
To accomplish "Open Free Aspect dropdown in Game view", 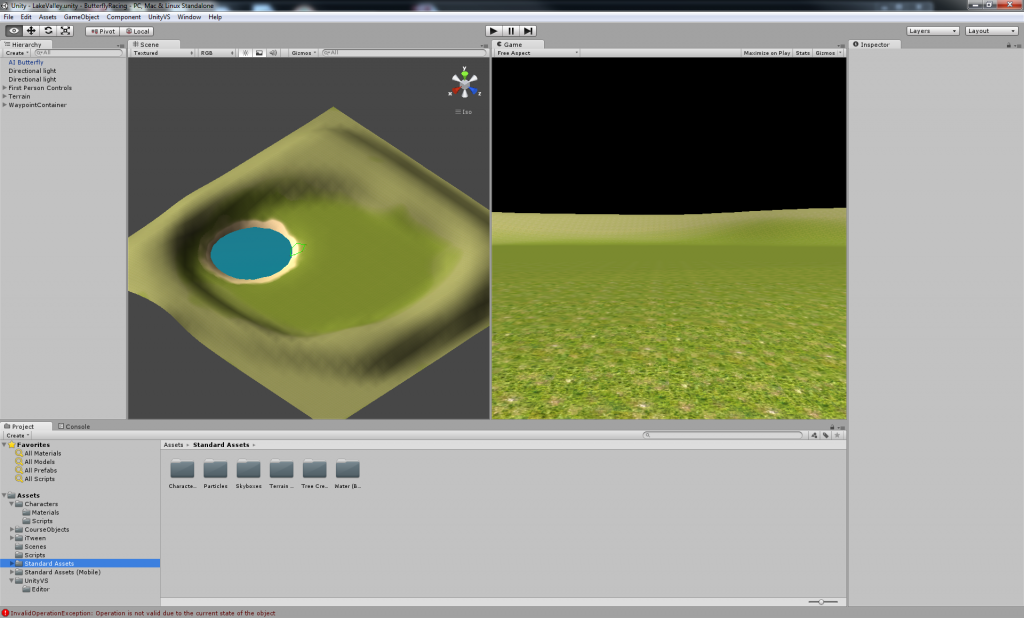I will (537, 53).
